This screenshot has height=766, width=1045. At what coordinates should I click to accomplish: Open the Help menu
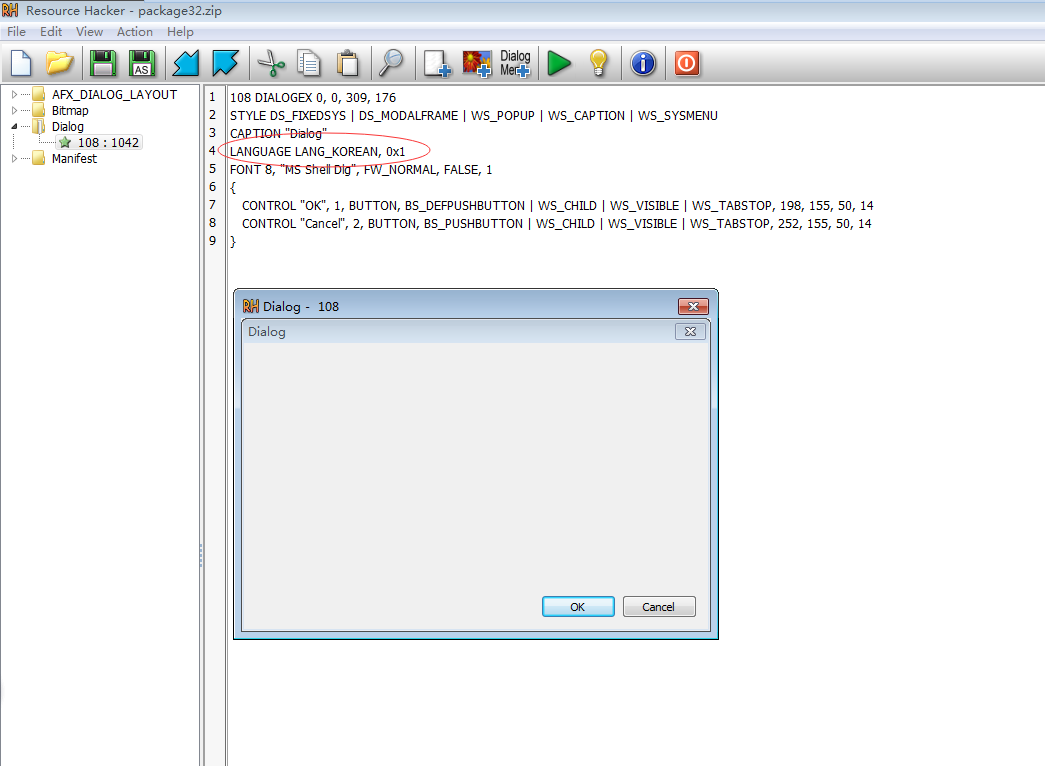pos(180,31)
